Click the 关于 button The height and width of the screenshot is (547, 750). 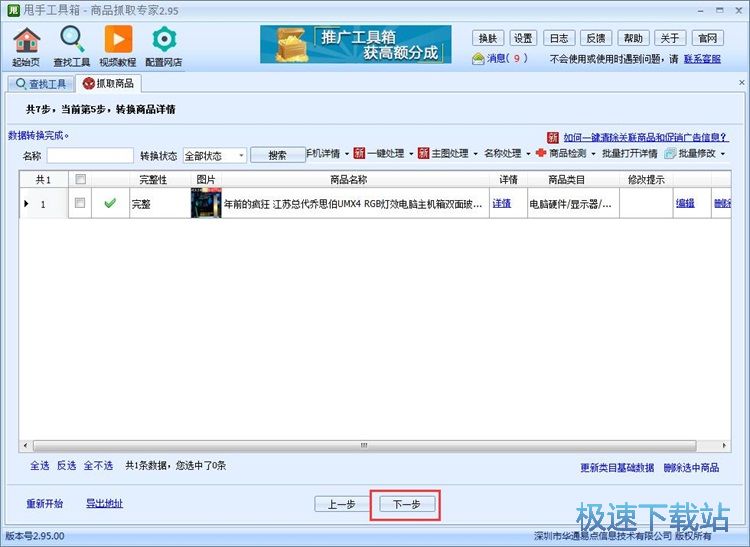670,38
